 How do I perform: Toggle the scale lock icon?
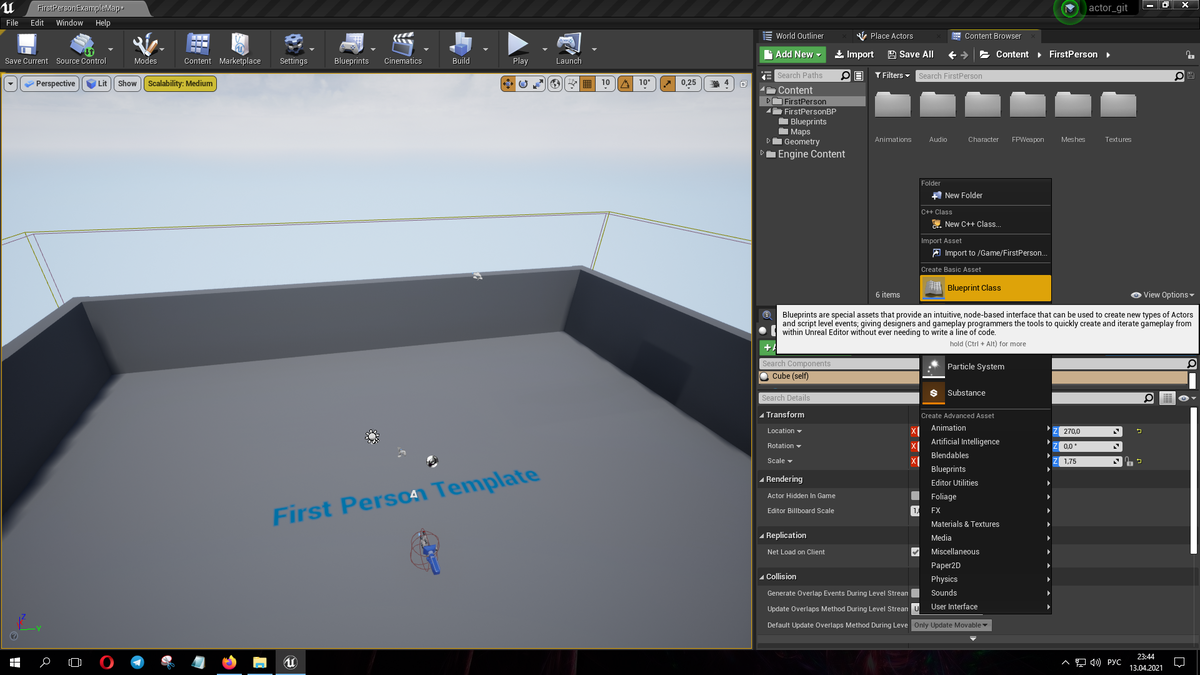(x=1129, y=461)
